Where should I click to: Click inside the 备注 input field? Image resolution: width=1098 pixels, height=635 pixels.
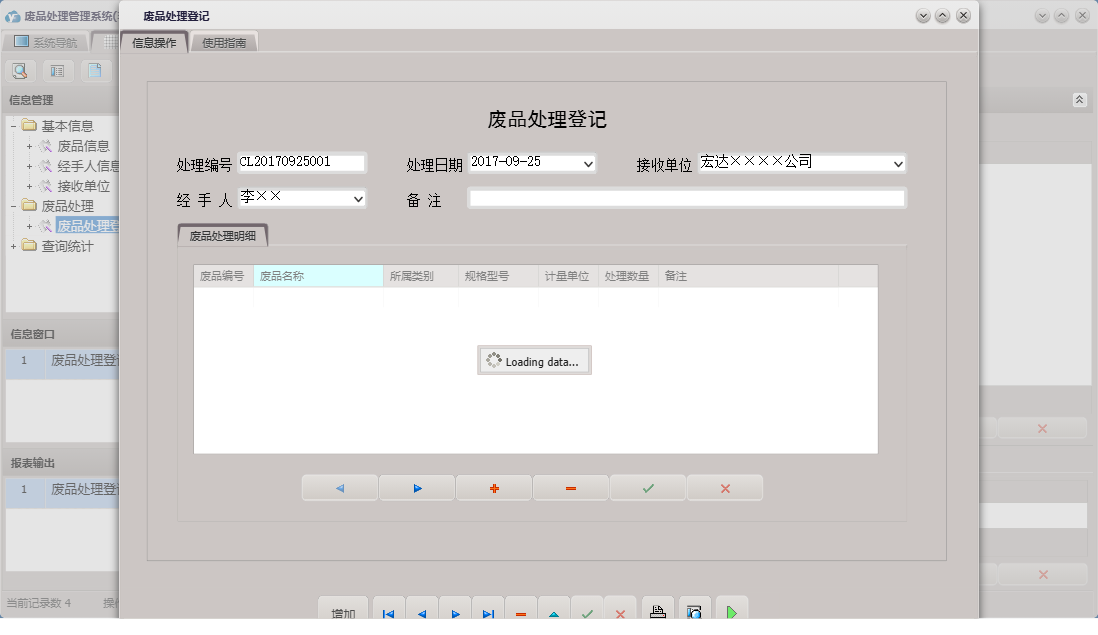686,199
